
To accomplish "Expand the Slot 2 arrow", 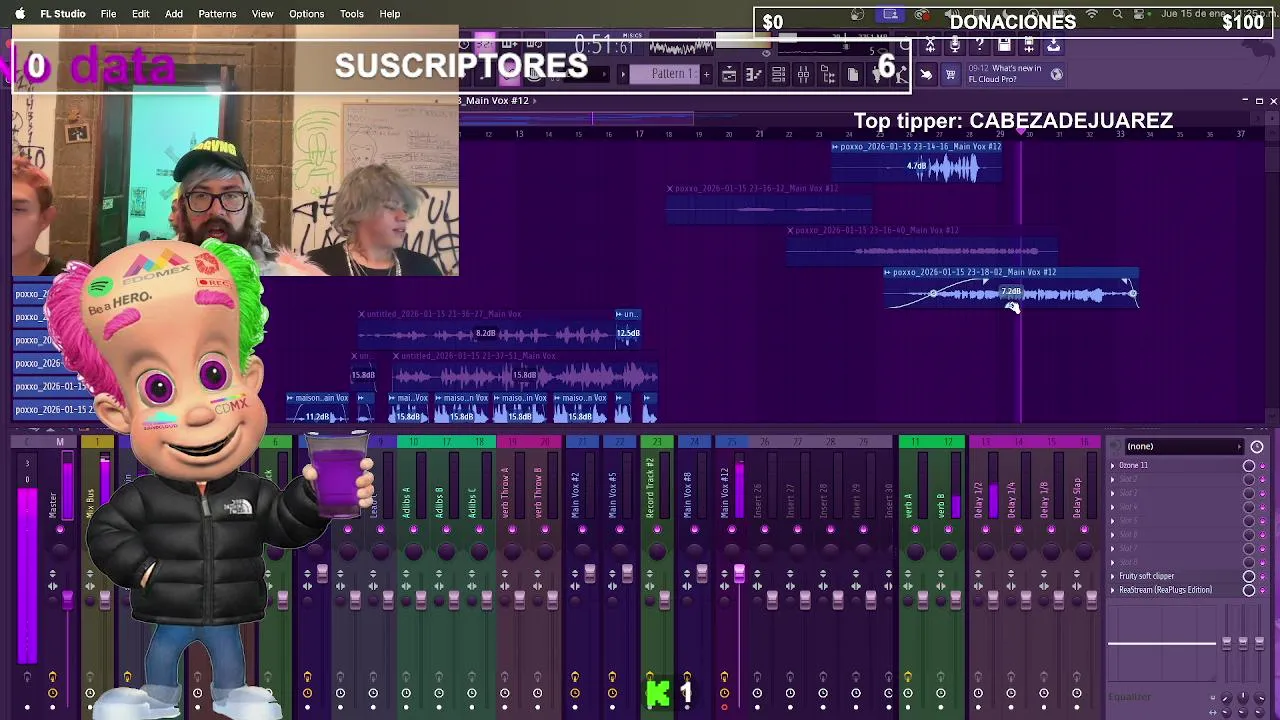I will point(1112,480).
